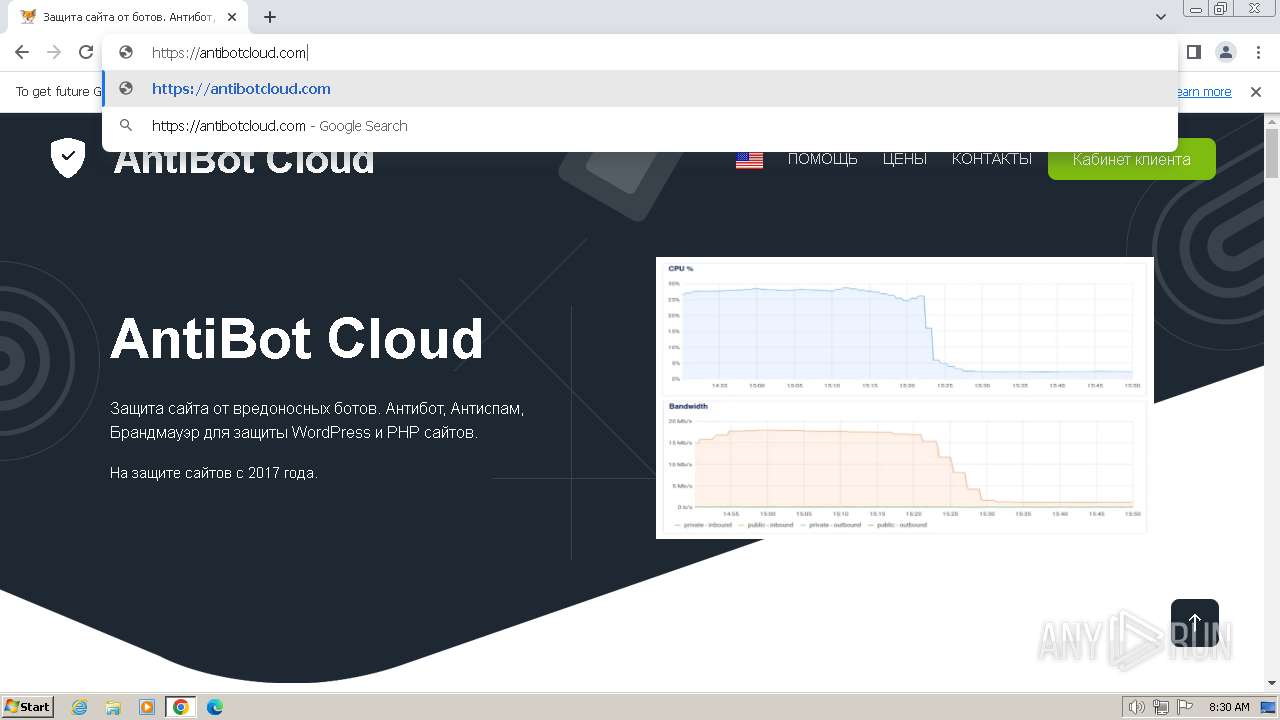Click the 8:30 AM system clock
The height and width of the screenshot is (720, 1280).
point(1229,707)
